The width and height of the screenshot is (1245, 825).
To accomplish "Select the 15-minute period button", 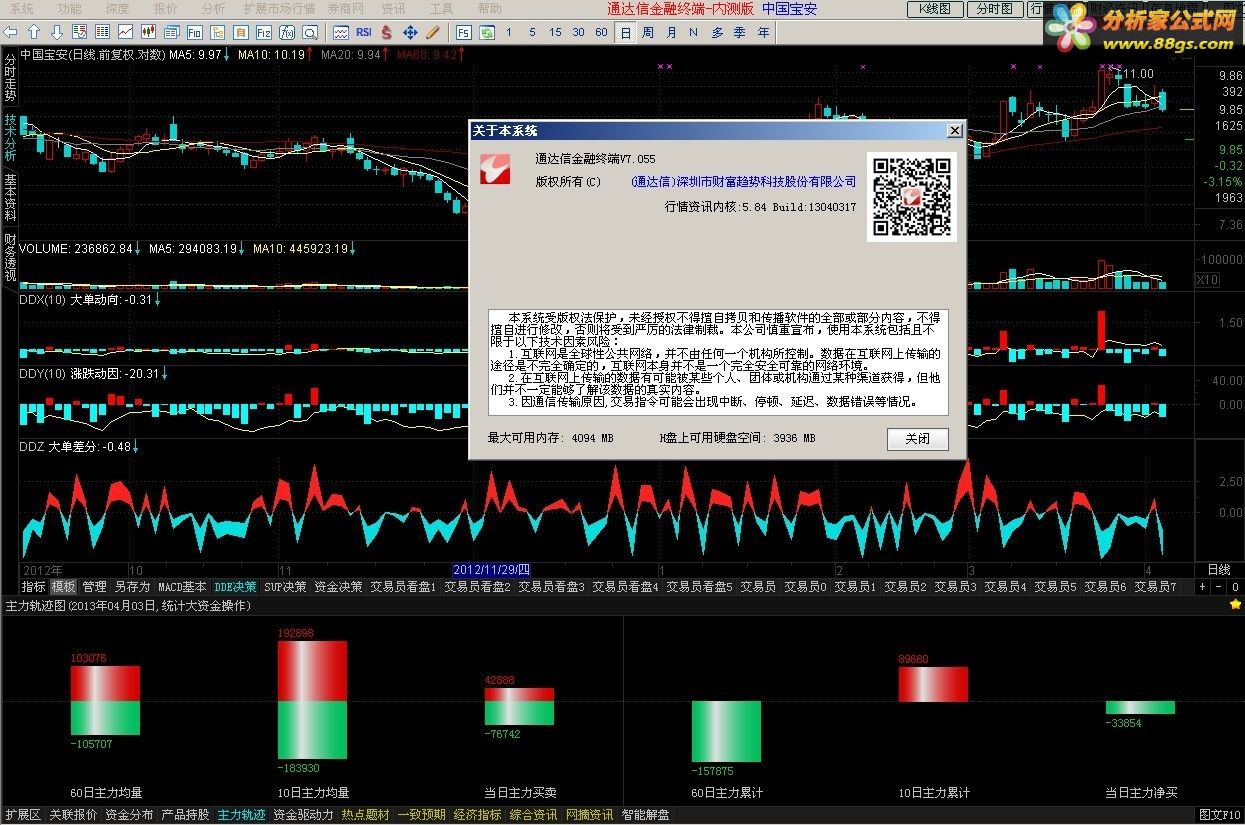I will pyautogui.click(x=555, y=32).
